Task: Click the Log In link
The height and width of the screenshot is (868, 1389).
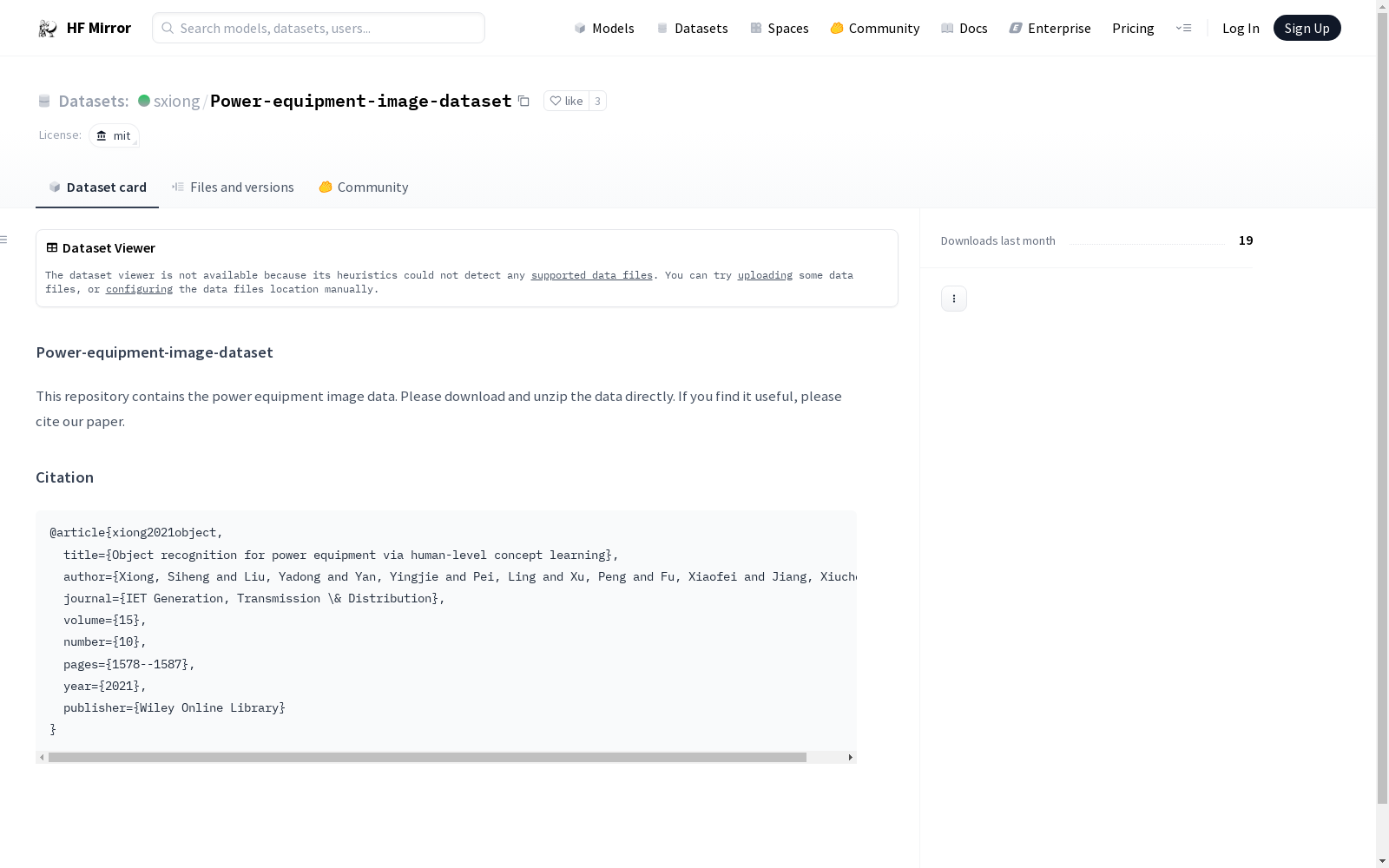Action: pyautogui.click(x=1241, y=28)
